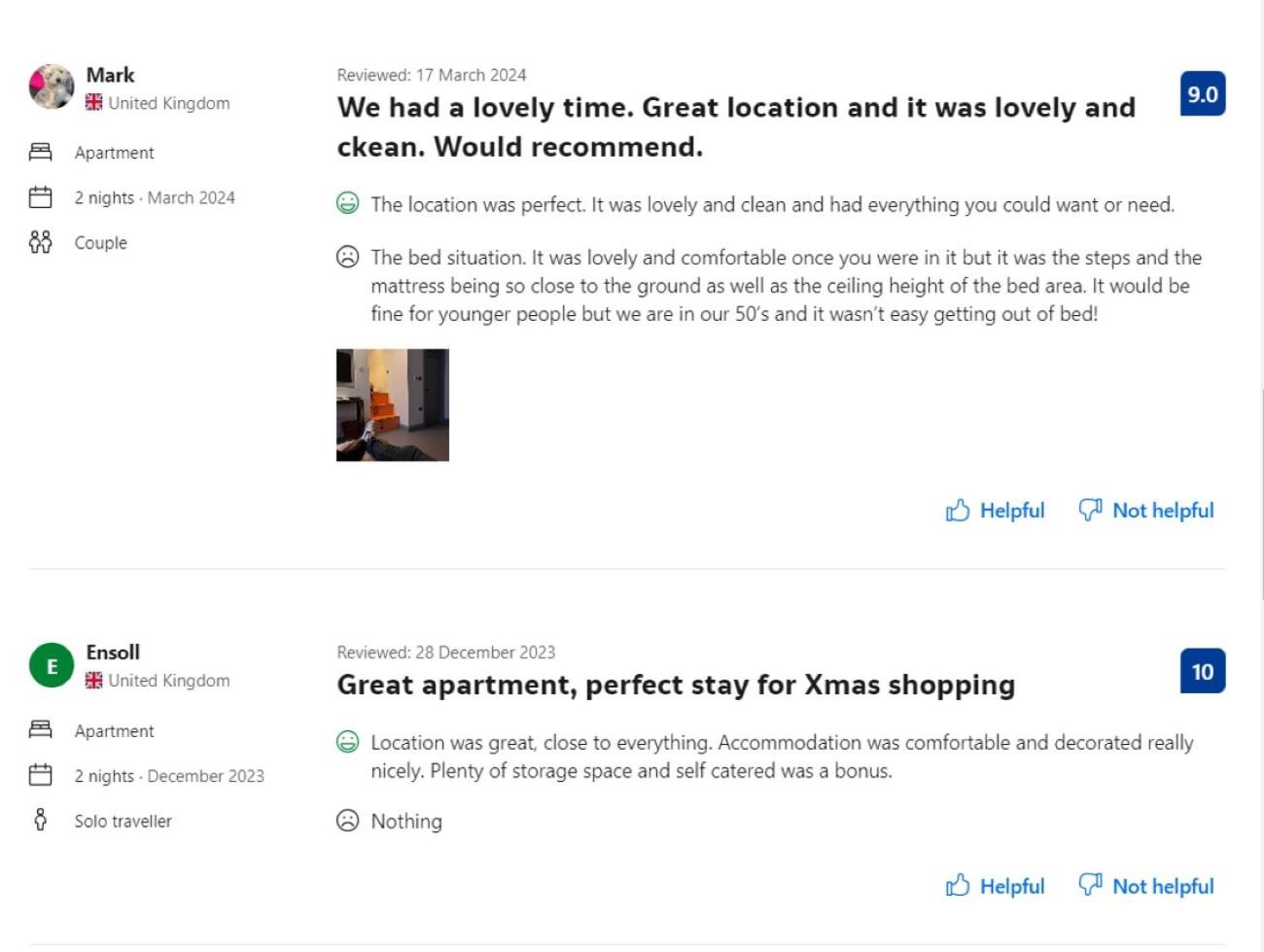This screenshot has width=1264, height=952.
Task: Open the review photo of orange steps
Action: click(393, 405)
